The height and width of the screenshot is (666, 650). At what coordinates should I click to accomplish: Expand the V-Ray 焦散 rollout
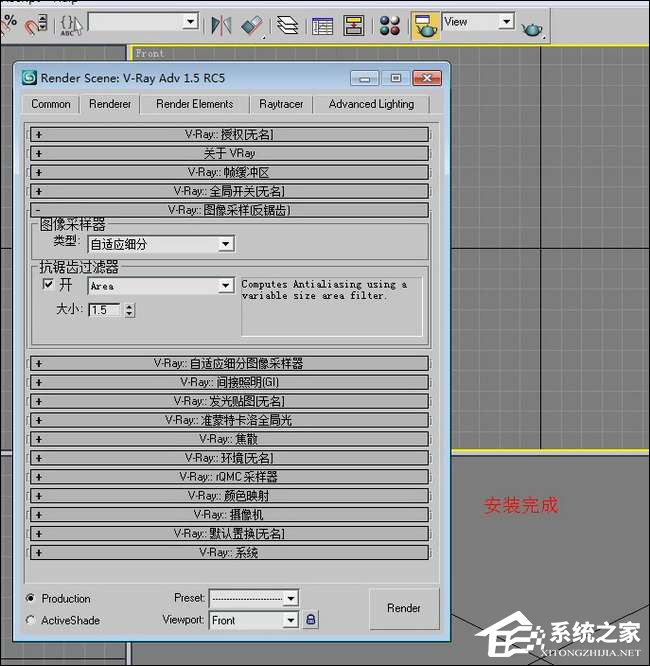(x=229, y=439)
